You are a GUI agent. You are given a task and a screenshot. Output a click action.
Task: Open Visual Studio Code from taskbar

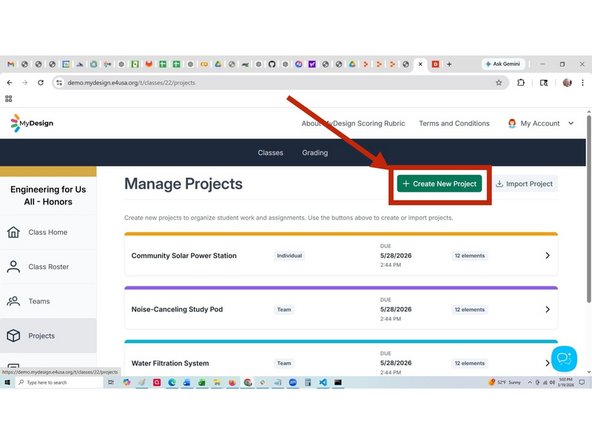[323, 382]
